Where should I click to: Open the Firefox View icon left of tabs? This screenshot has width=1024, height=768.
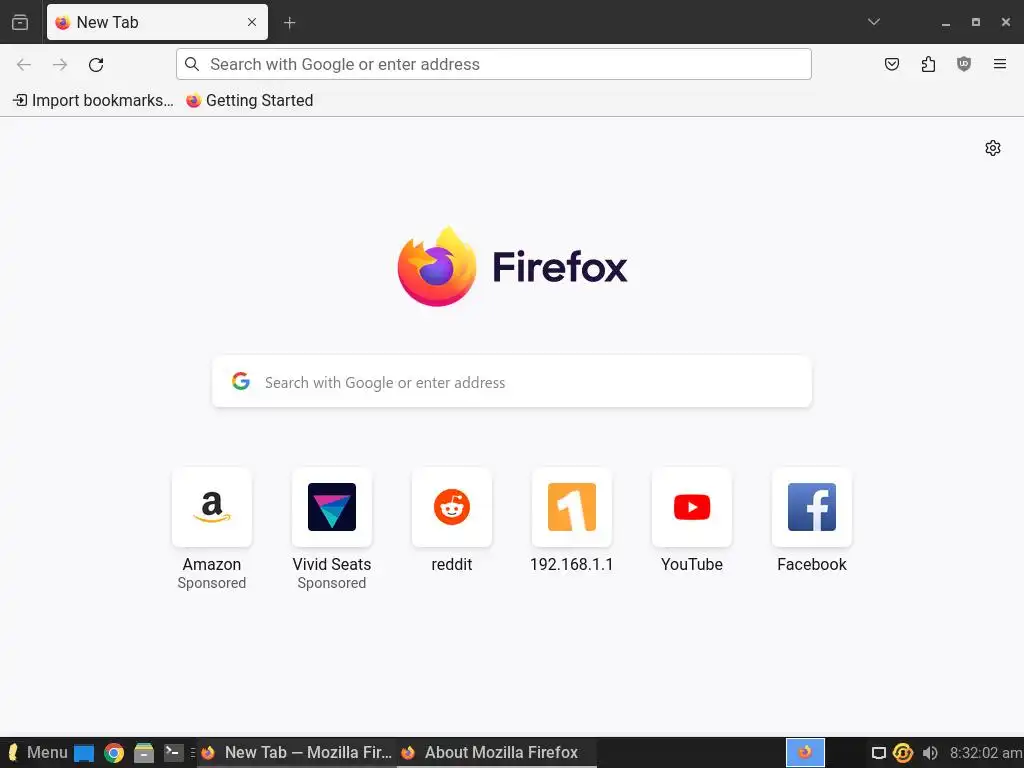tap(20, 22)
